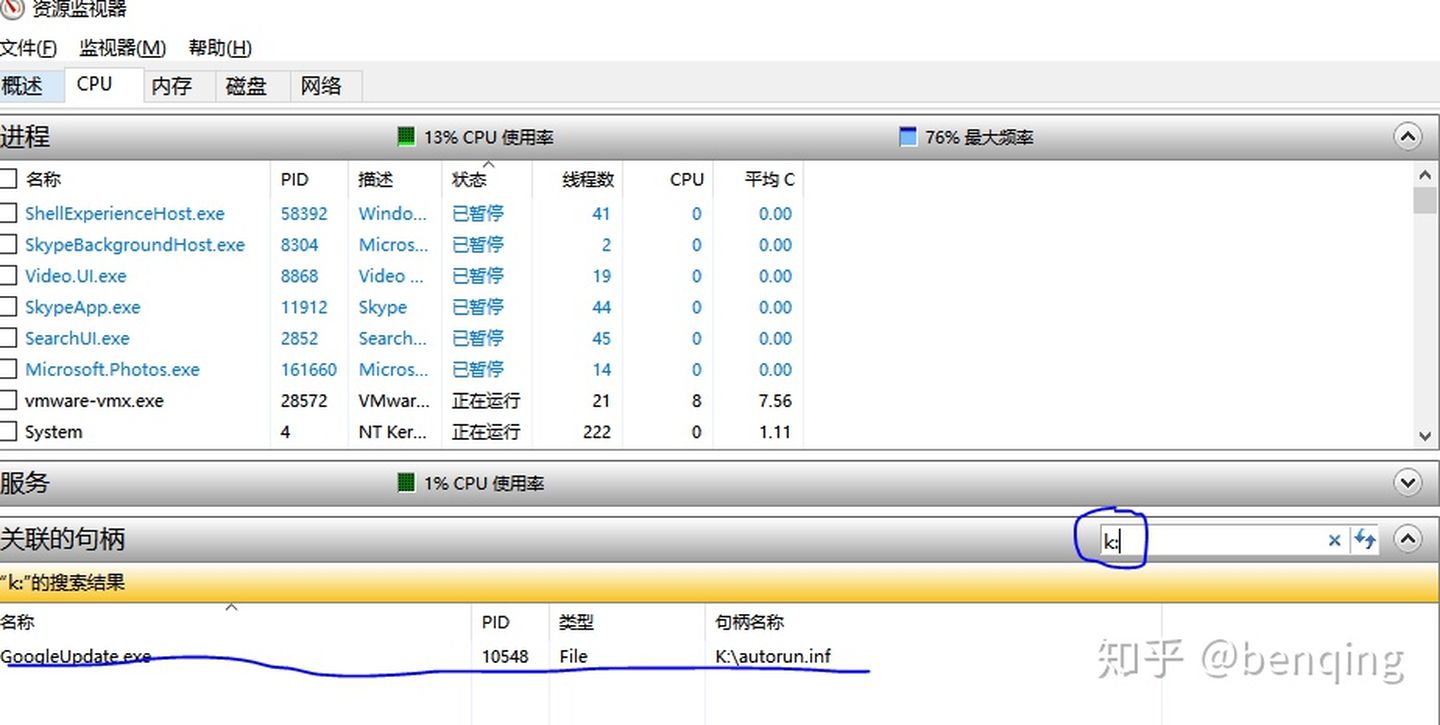Open the 监视器(M) menu
Viewport: 1440px width, 725px height.
(x=122, y=48)
